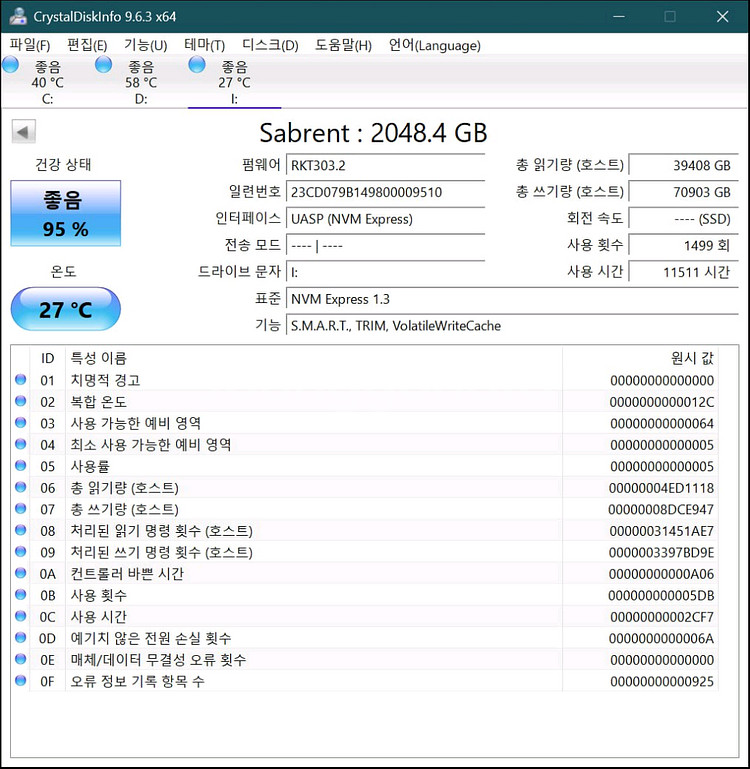
Task: Click the 27 °C temperature button
Action: coord(66,309)
